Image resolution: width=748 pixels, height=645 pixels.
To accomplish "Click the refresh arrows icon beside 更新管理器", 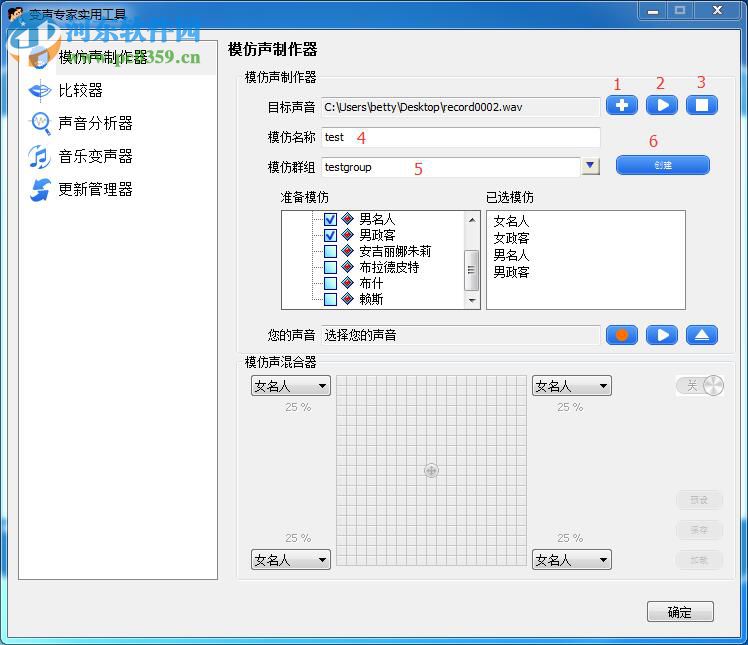I will 40,189.
